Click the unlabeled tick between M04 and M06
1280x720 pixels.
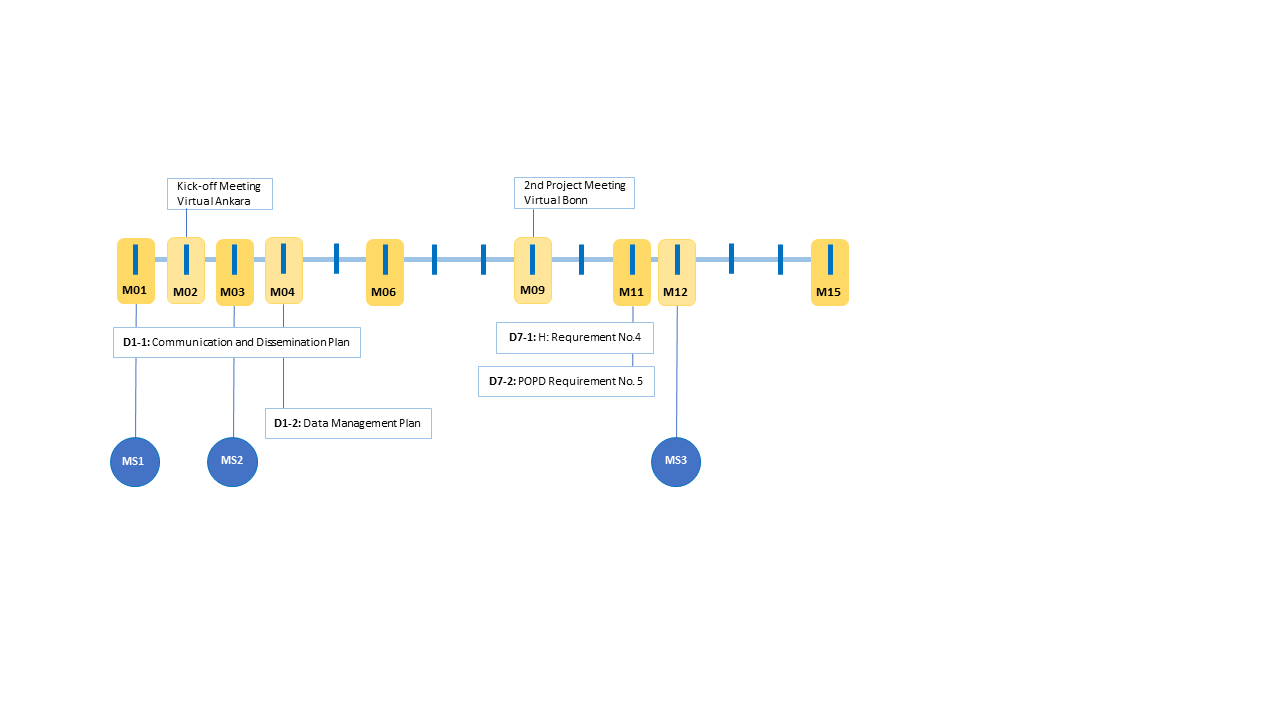coord(336,258)
